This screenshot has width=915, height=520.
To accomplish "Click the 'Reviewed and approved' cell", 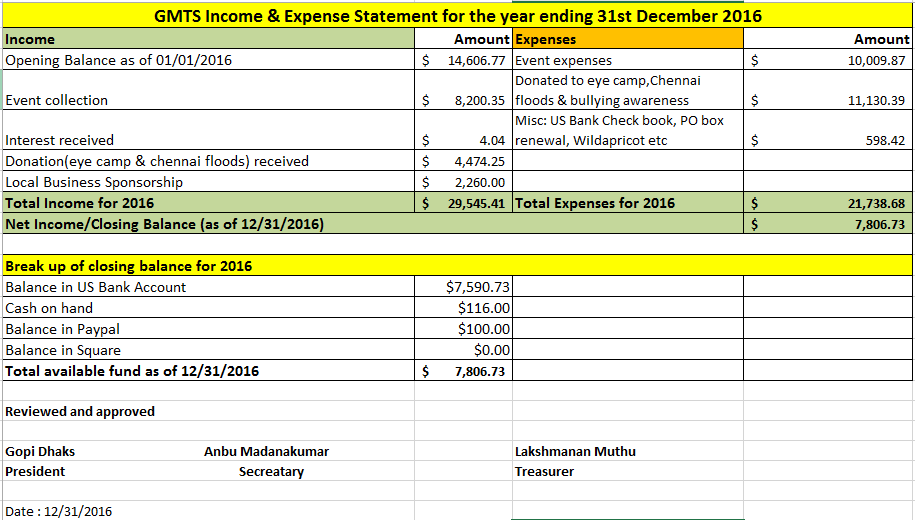I will point(208,411).
